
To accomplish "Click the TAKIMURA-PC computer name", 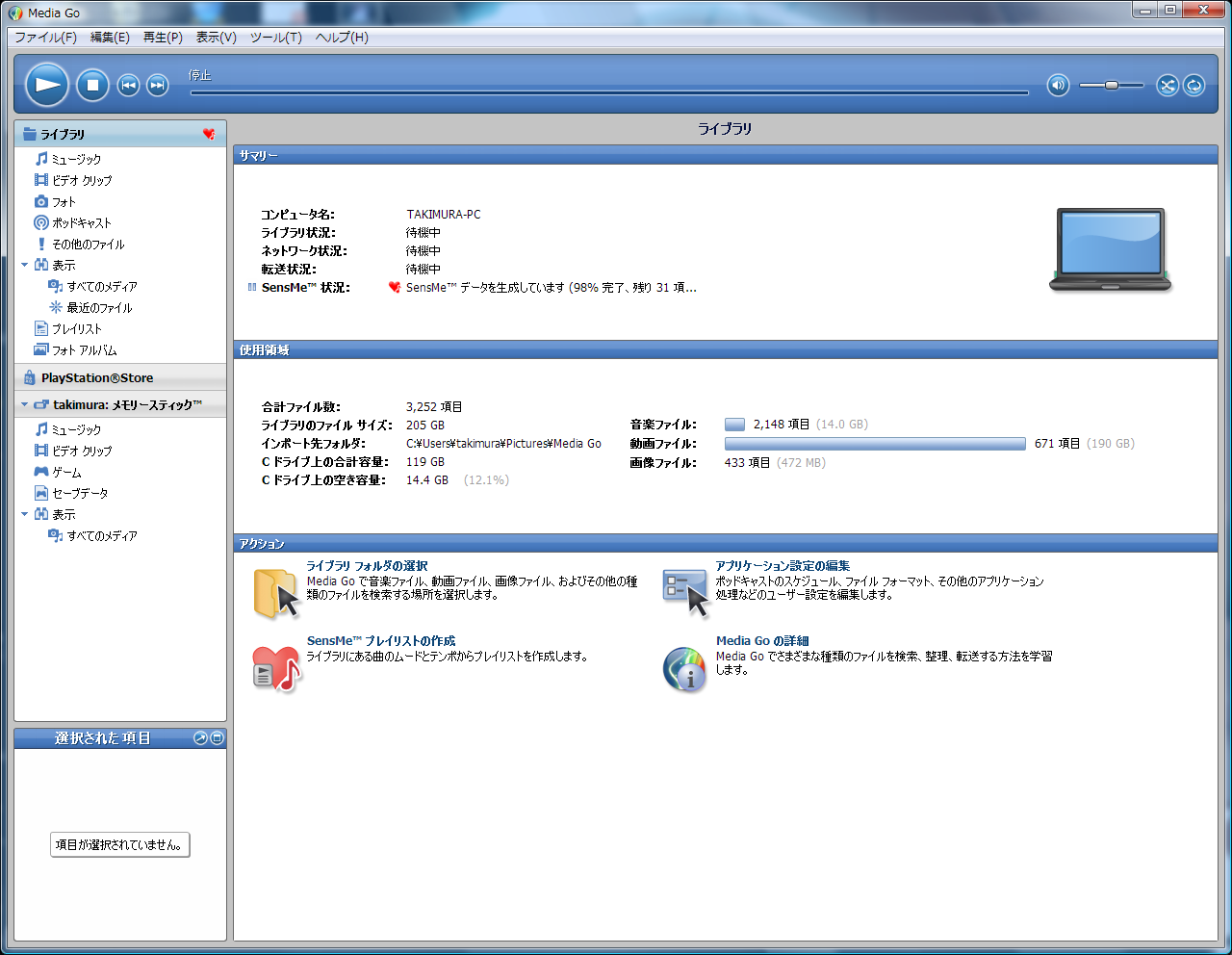I will 444,215.
